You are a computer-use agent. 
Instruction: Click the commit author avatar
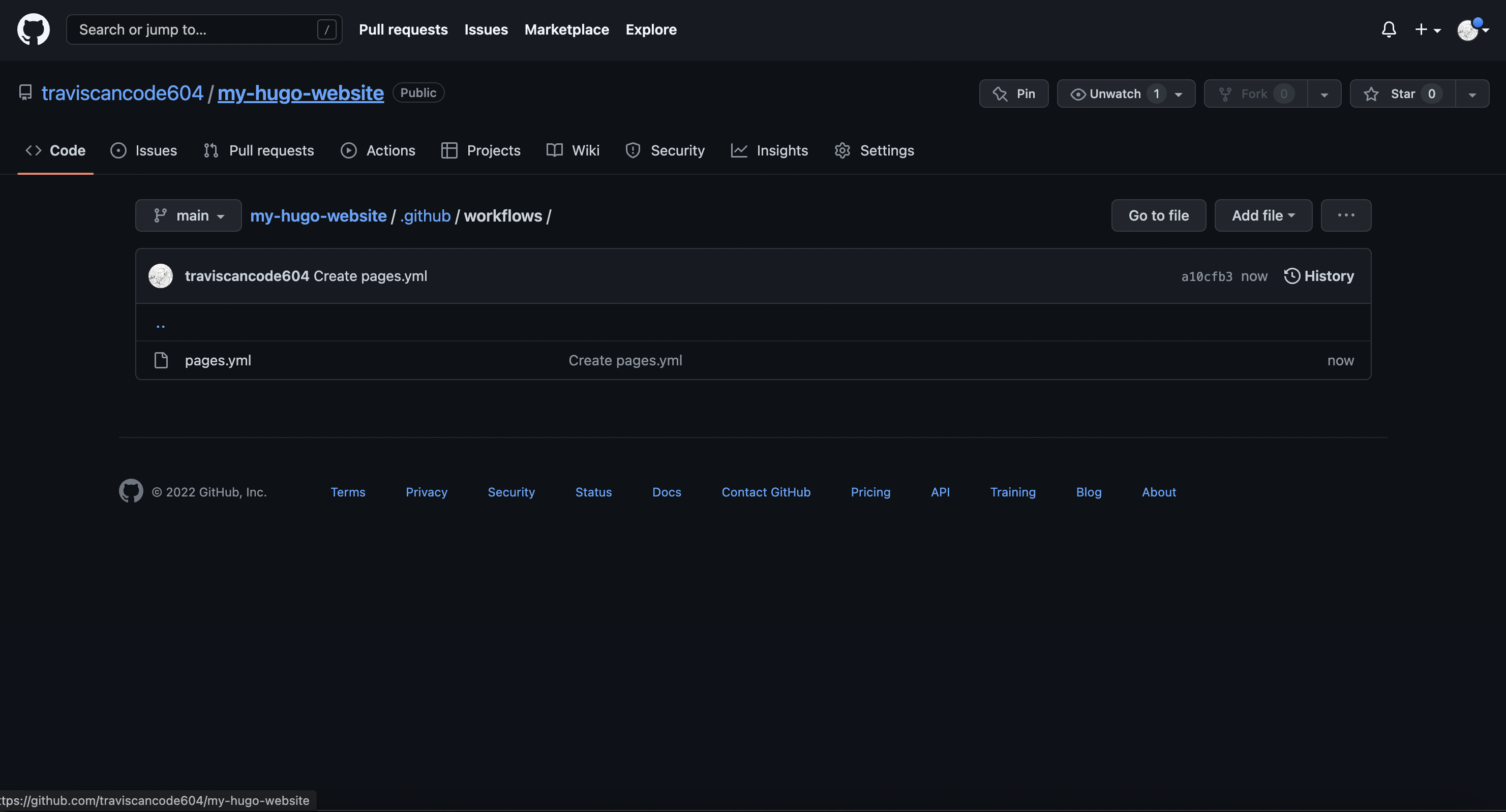[x=160, y=276]
